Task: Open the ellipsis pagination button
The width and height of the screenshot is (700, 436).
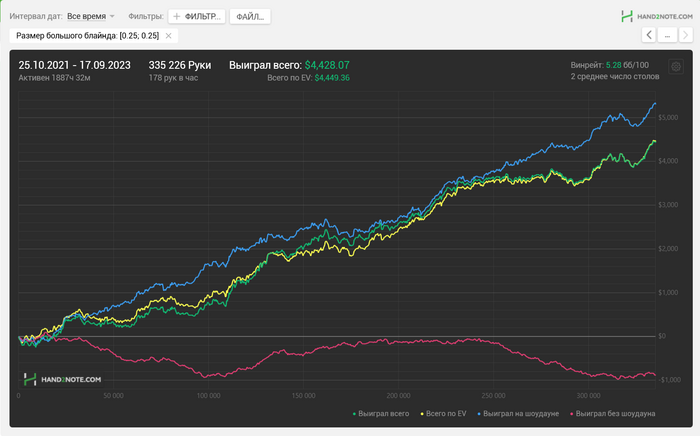Action: click(x=667, y=35)
